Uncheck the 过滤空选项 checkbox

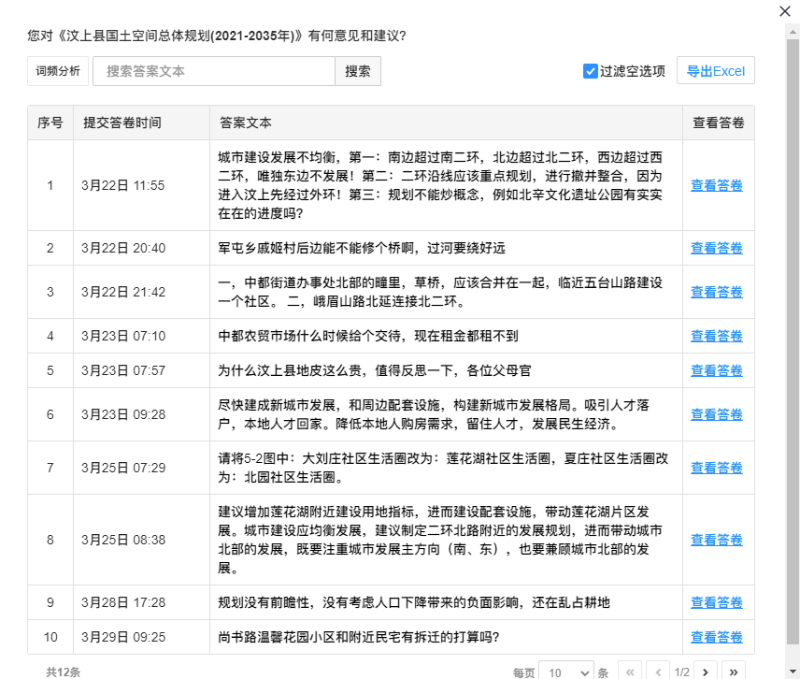tap(590, 71)
